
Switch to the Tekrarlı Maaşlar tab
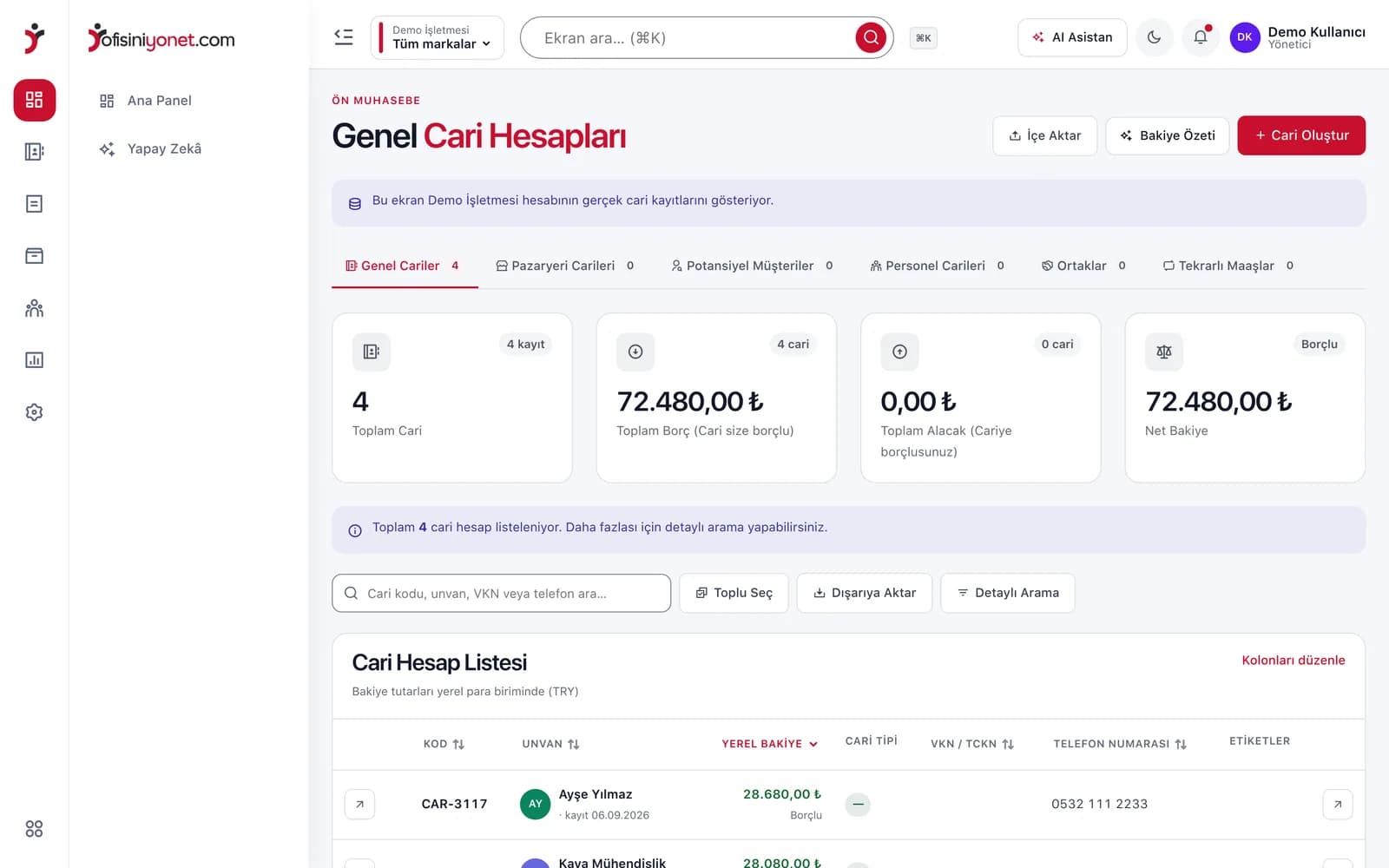(x=1228, y=266)
